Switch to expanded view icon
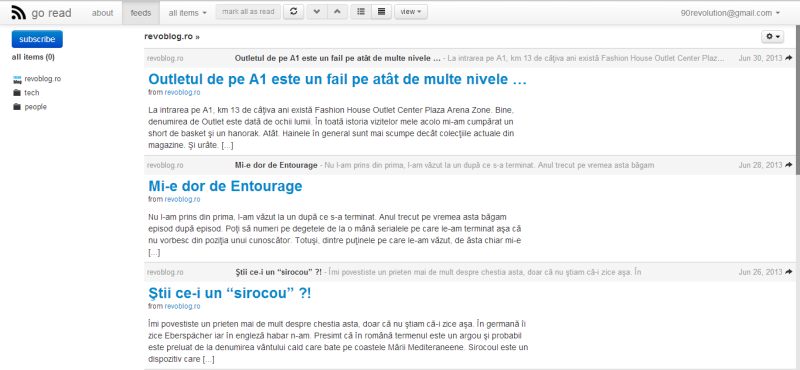 click(381, 12)
